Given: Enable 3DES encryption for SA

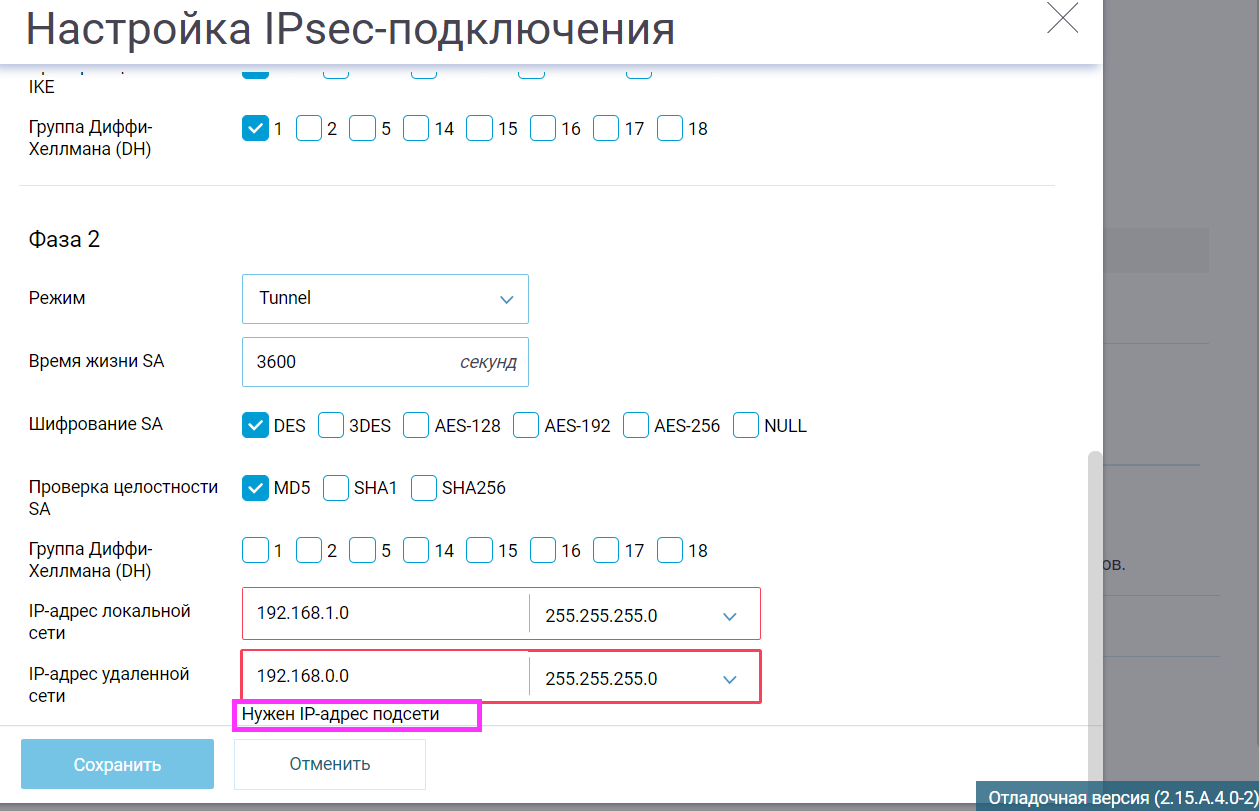Looking at the screenshot, I should click(331, 425).
